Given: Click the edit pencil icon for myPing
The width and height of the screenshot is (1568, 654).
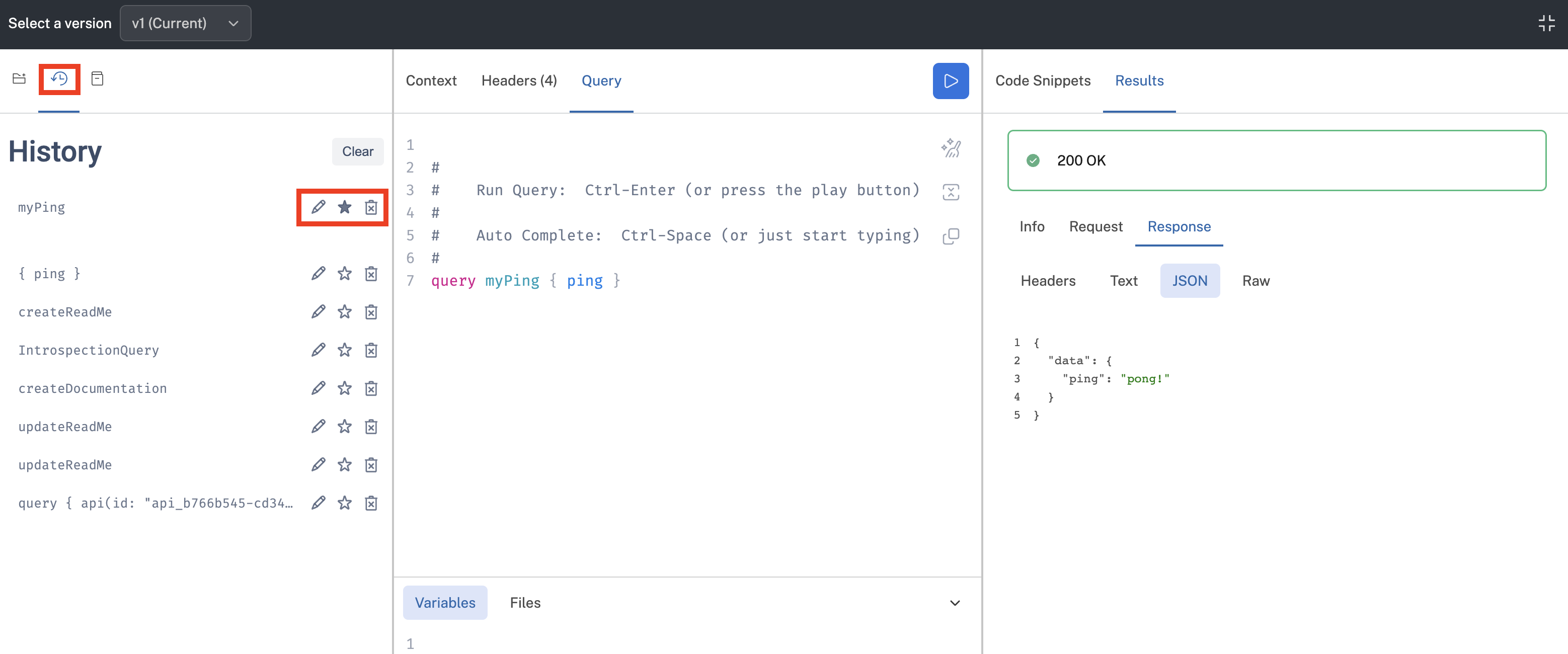Looking at the screenshot, I should coord(319,207).
